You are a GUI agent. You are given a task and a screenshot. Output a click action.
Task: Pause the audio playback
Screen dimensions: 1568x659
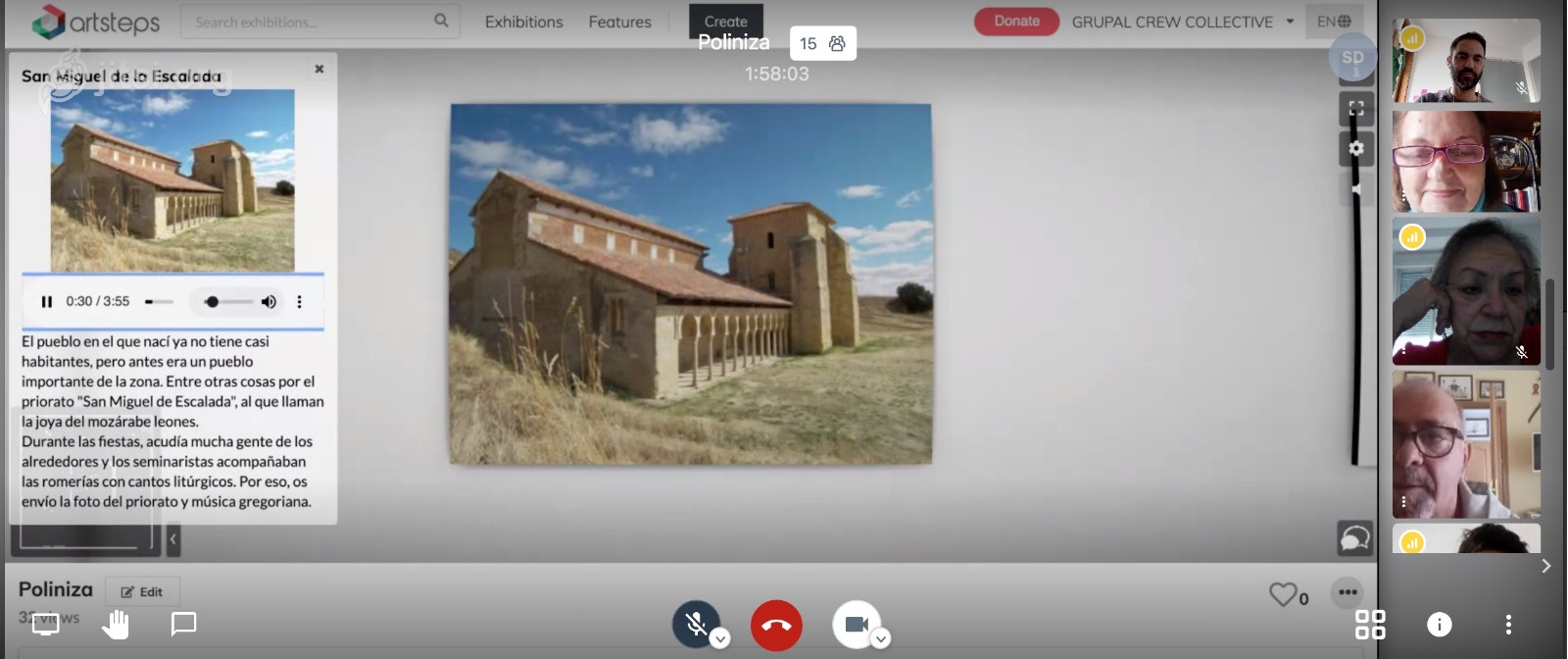(x=46, y=302)
